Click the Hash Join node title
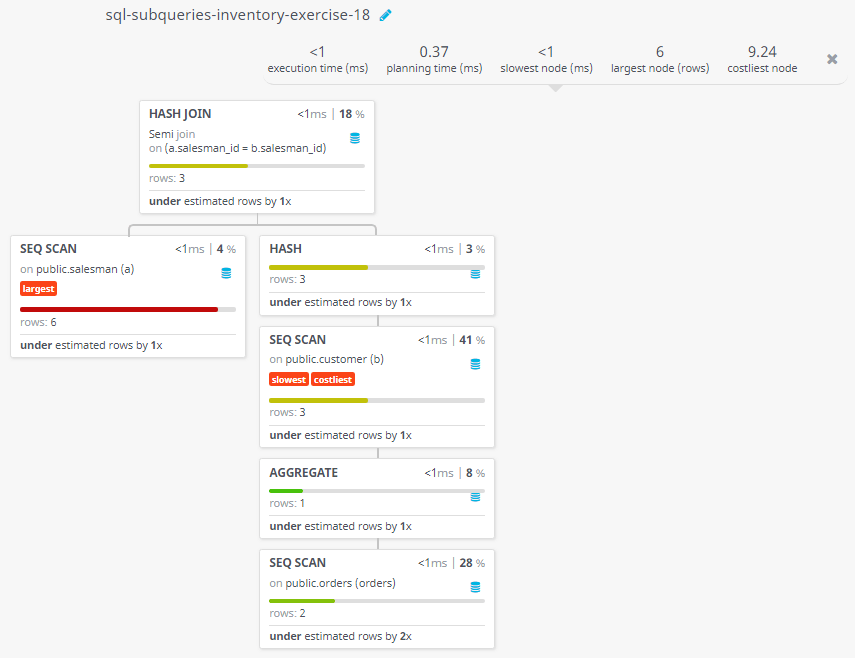Viewport: 855px width, 658px height. point(180,114)
